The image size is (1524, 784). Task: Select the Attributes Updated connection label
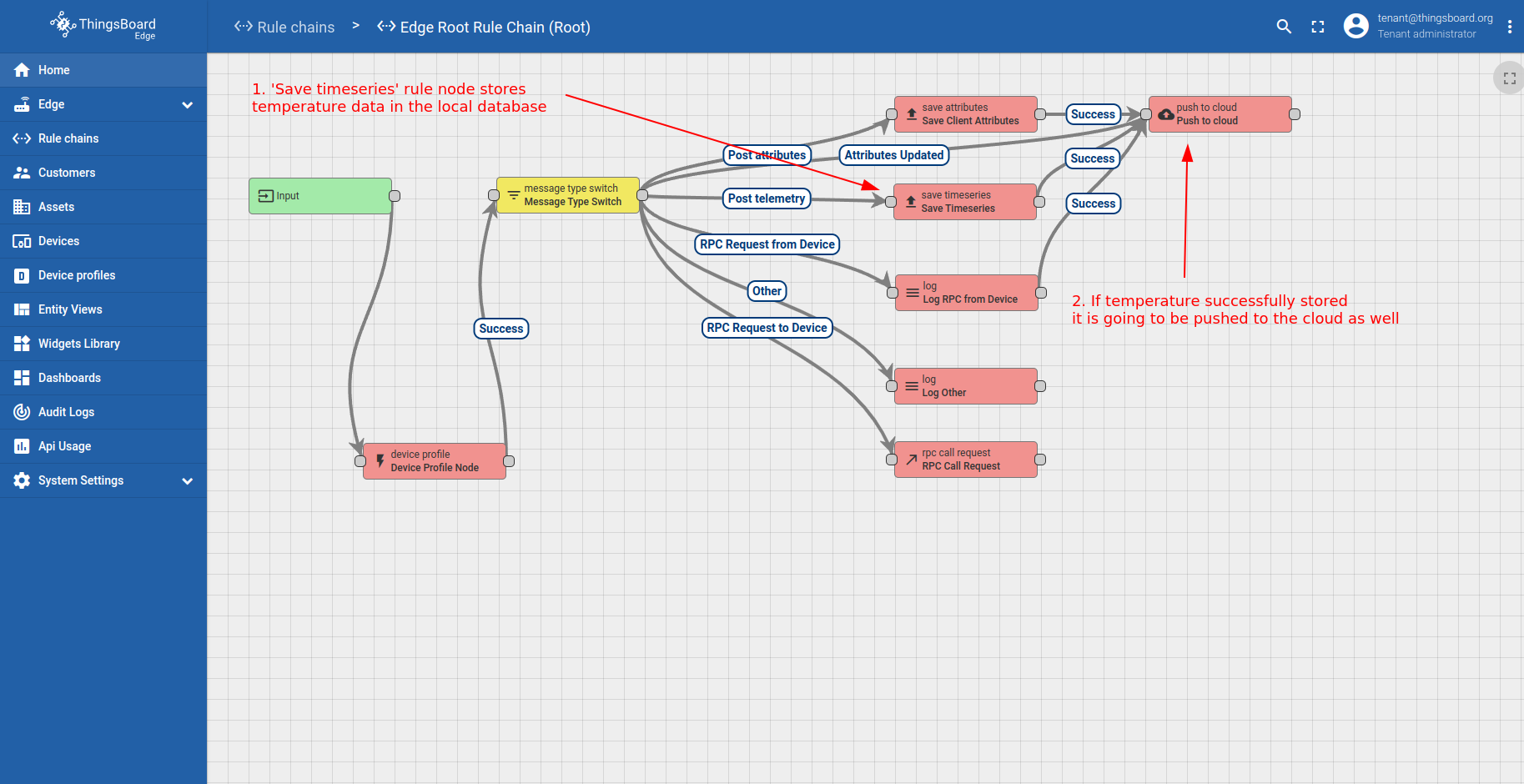[894, 155]
